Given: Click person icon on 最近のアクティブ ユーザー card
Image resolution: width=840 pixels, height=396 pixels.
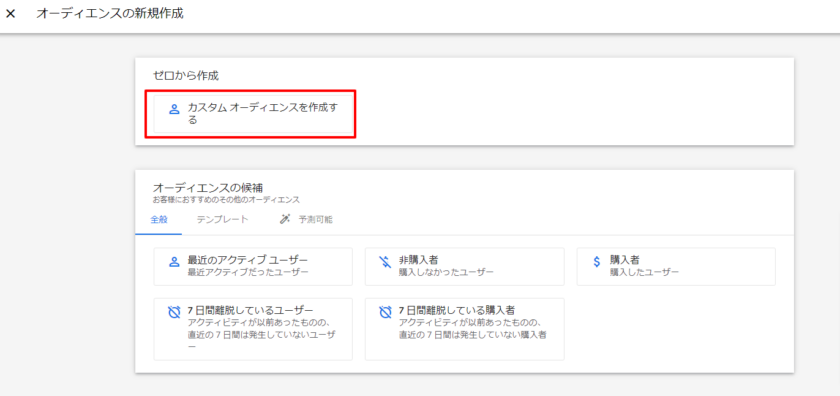Looking at the screenshot, I should (174, 262).
